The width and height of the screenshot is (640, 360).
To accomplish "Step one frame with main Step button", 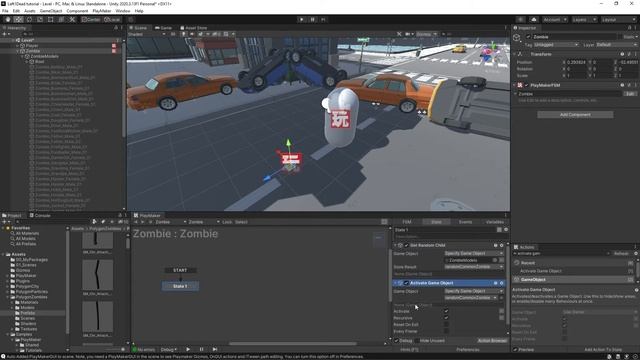I will [x=323, y=19].
